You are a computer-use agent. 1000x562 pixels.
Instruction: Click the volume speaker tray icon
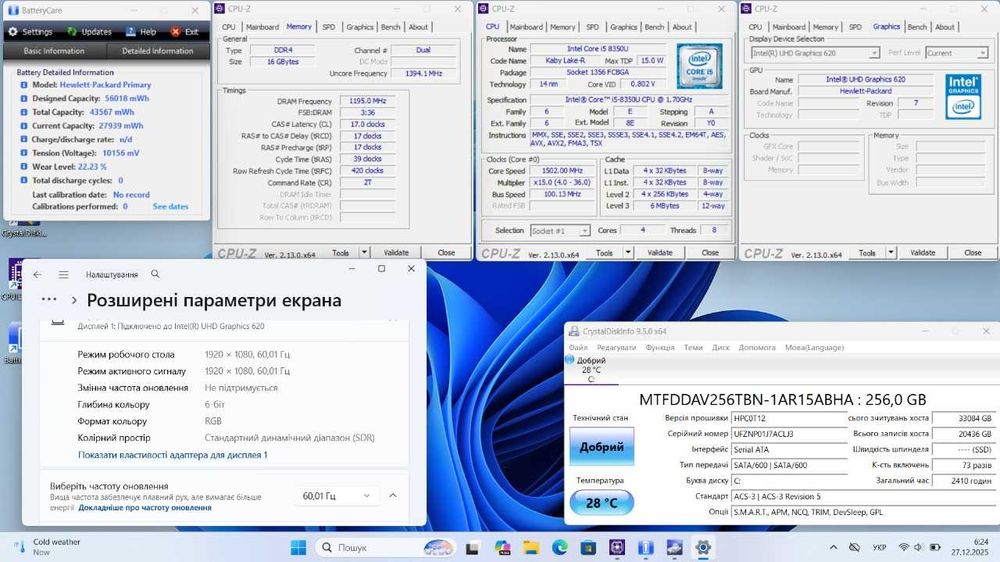click(918, 547)
